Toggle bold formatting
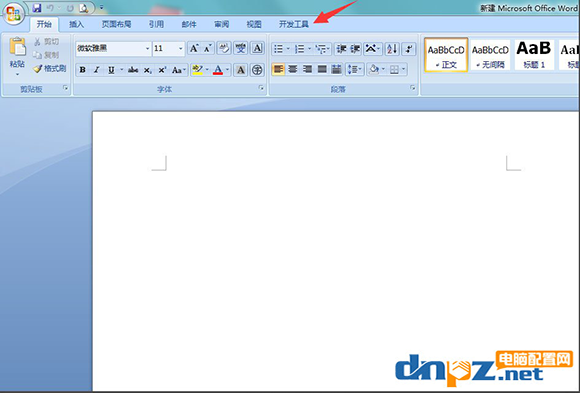This screenshot has height=393, width=580. (x=82, y=70)
